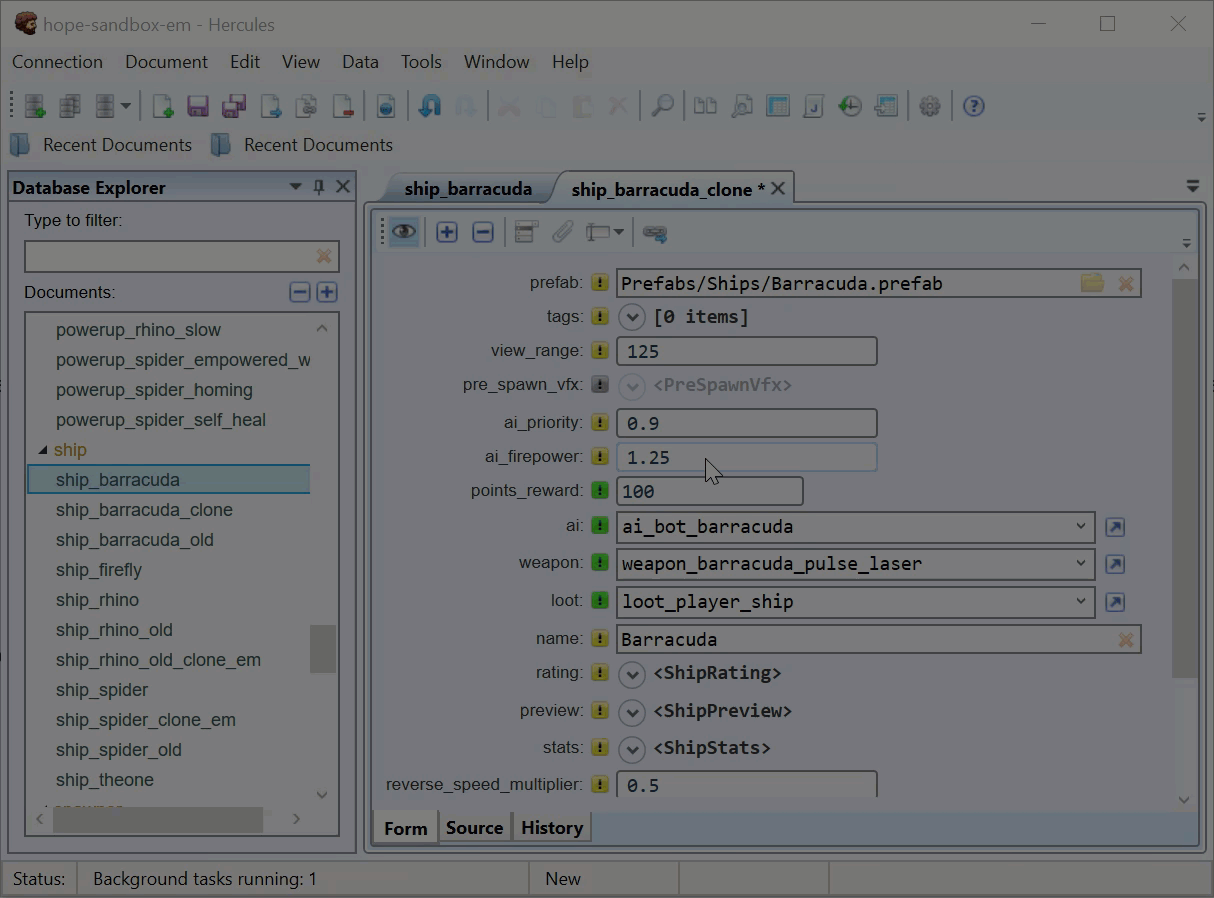
Task: Open the weapon_barracuda_pulse_laser dropdown
Action: click(1081, 563)
